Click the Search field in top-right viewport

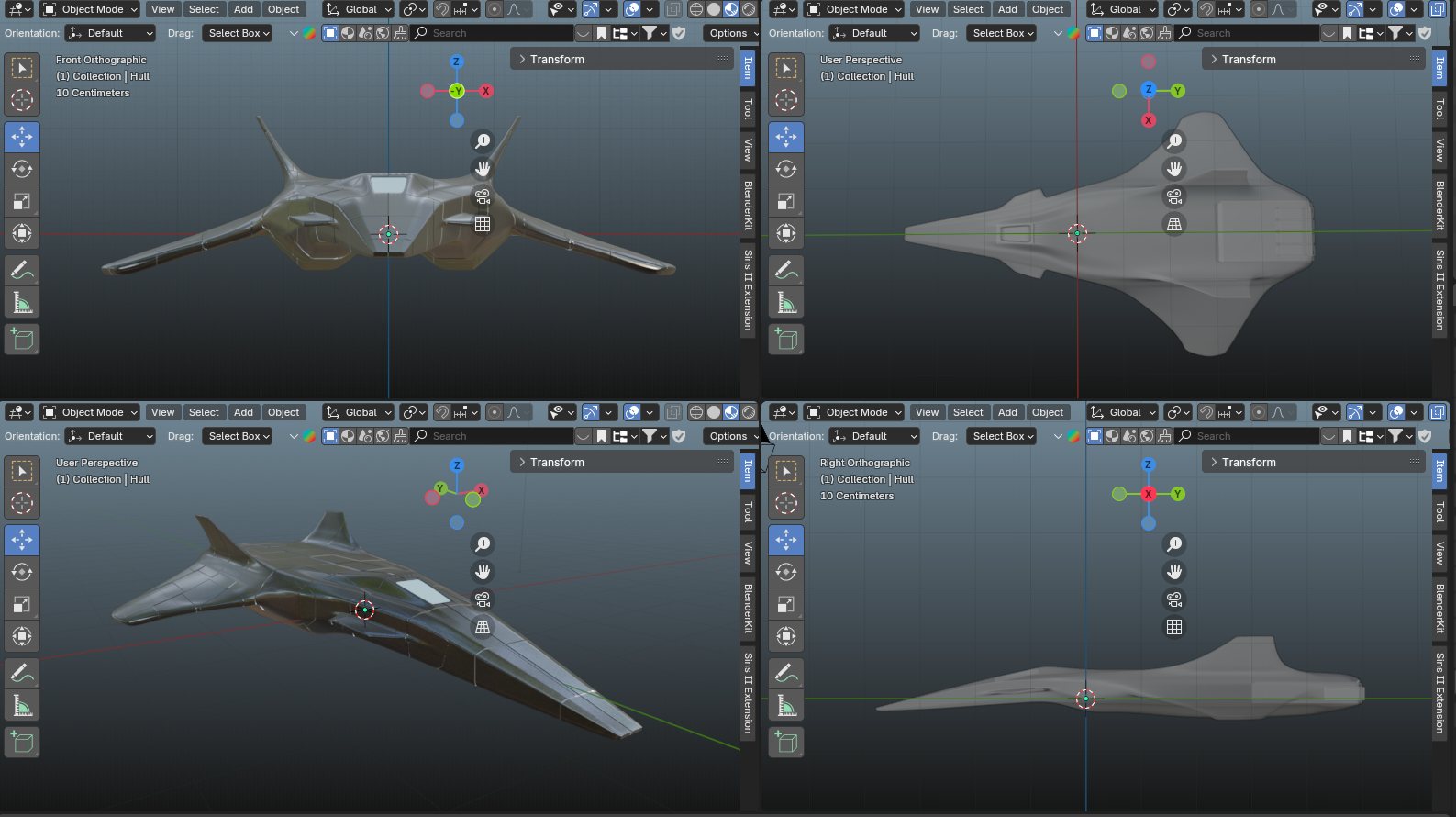(1248, 33)
